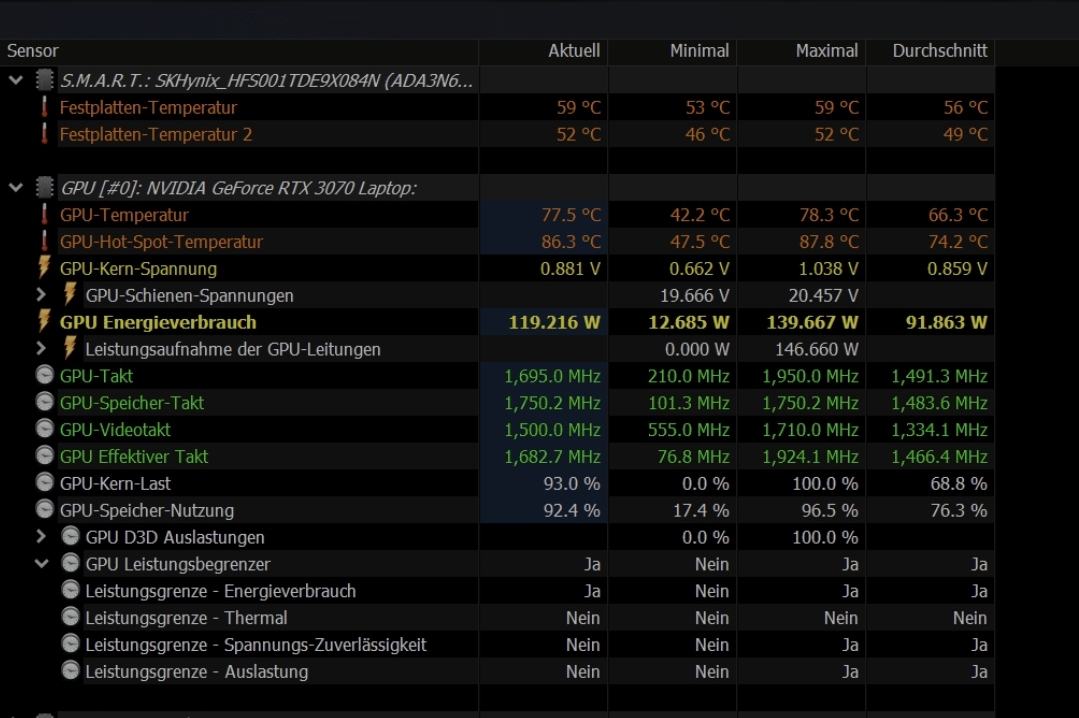Expand Leistungsaufnahme der GPU-Leitungen
Viewport: 1079px width, 718px height.
pyautogui.click(x=41, y=349)
